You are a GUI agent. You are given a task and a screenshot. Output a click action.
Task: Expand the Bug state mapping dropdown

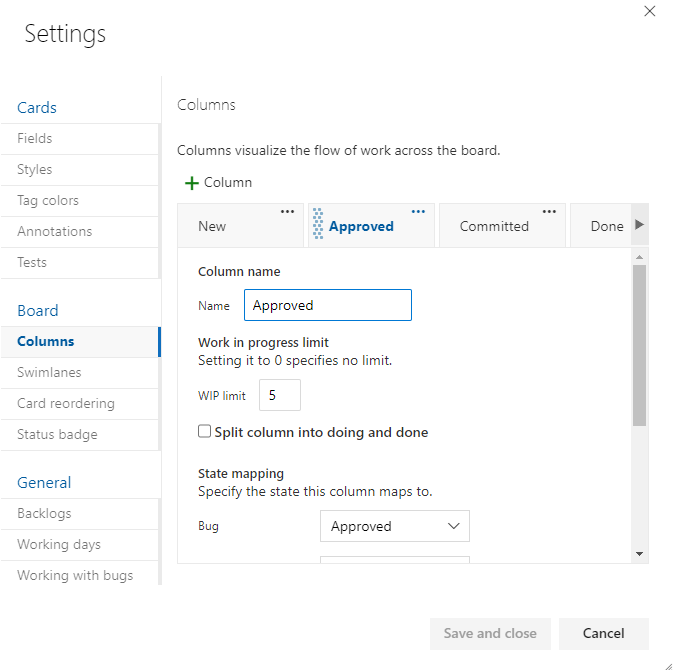[x=395, y=526]
